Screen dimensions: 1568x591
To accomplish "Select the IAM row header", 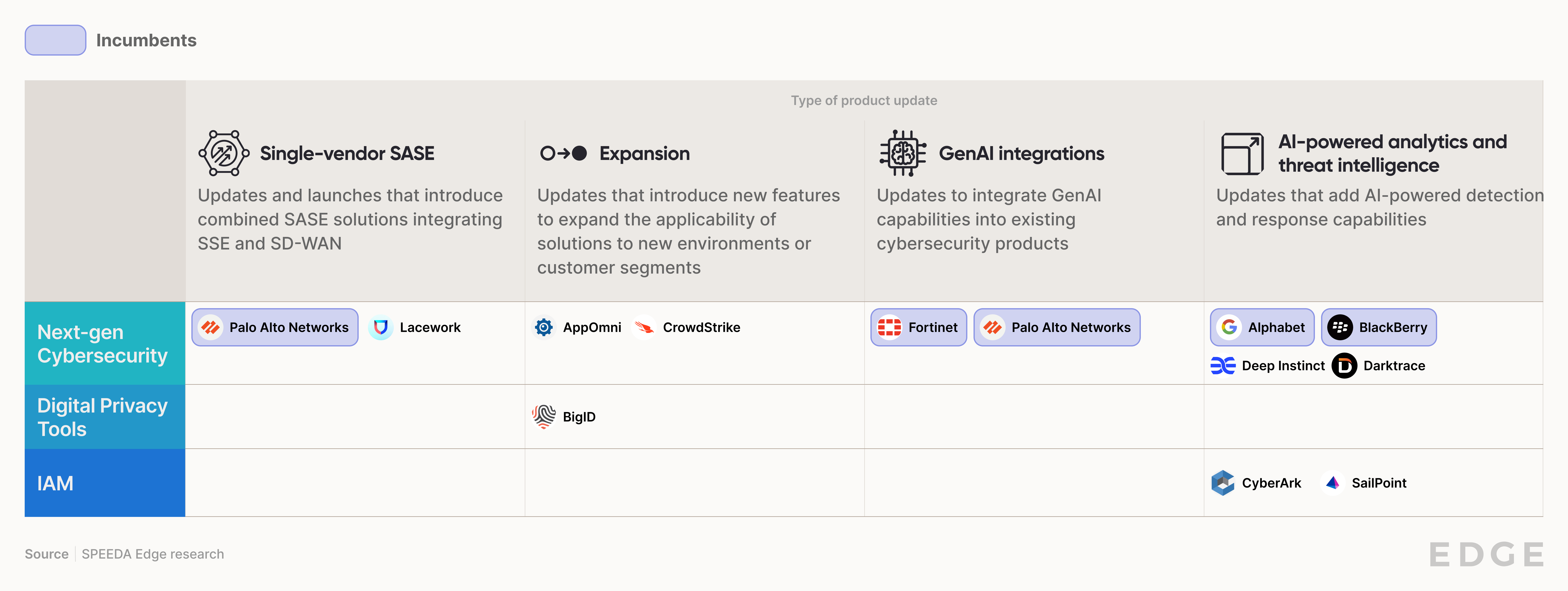I will (105, 483).
